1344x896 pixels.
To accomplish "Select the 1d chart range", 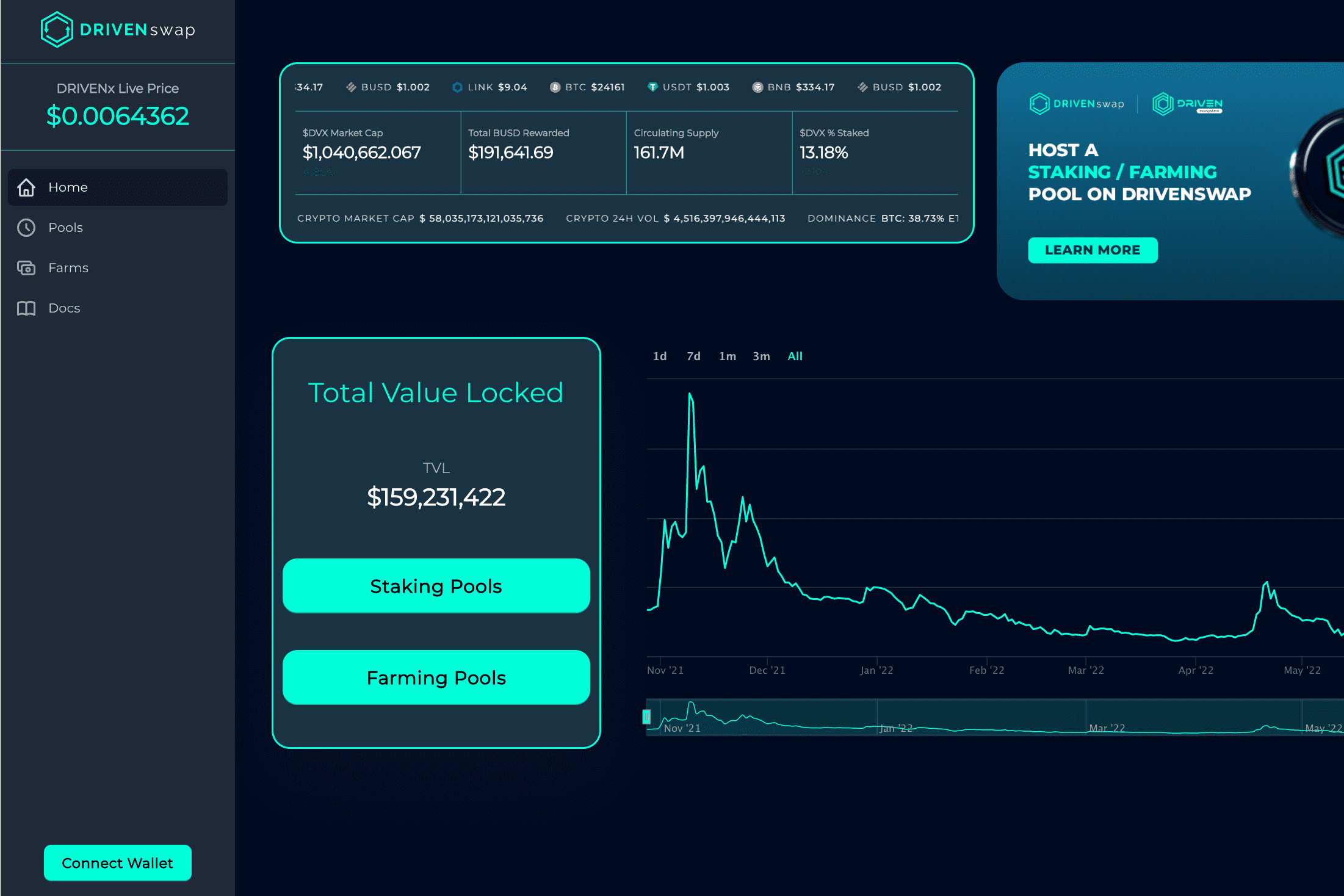I will 660,356.
